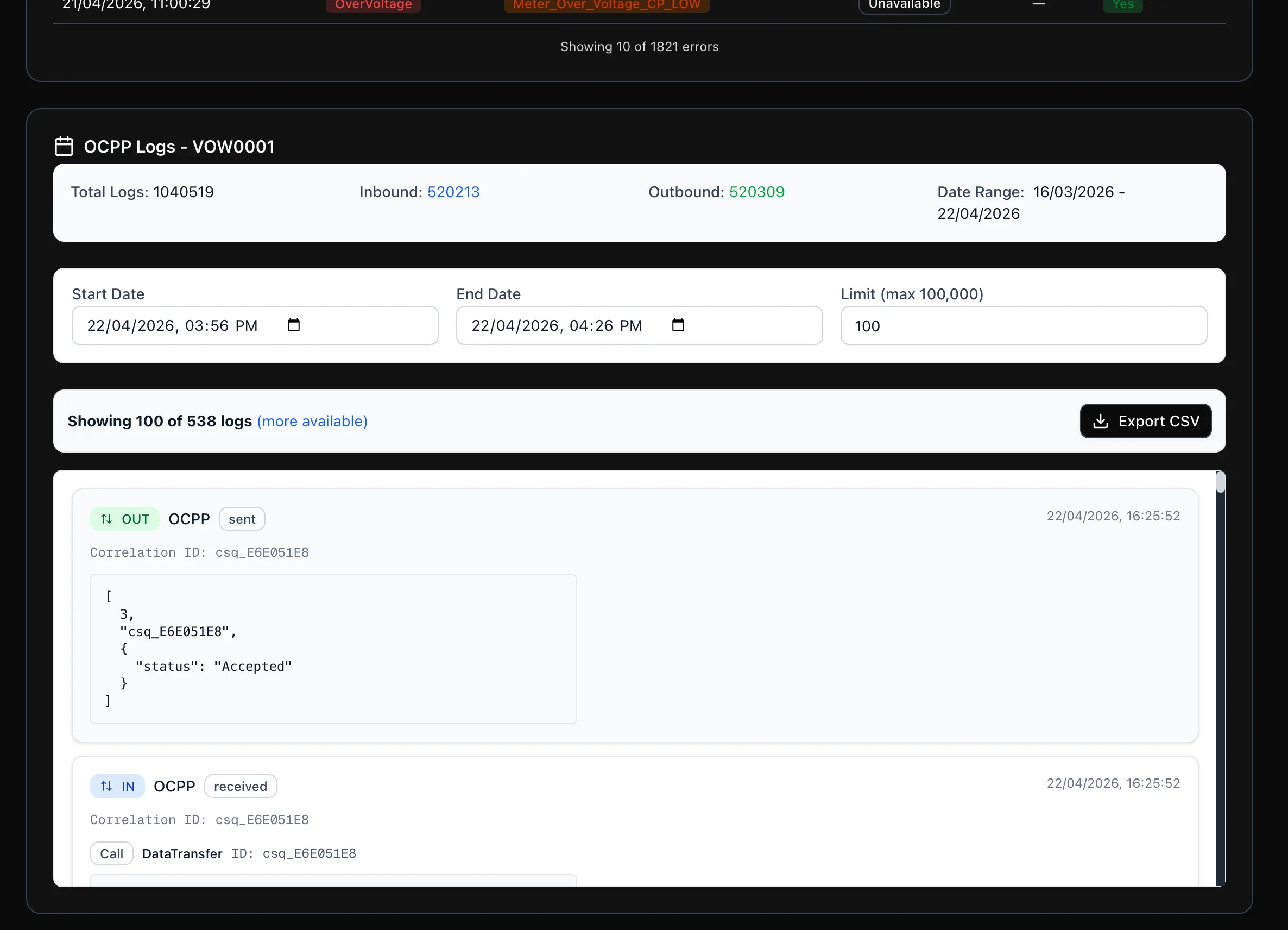Viewport: 1288px width, 930px height.
Task: Click the 21/04/2026 error row timestamp
Action: (x=136, y=4)
